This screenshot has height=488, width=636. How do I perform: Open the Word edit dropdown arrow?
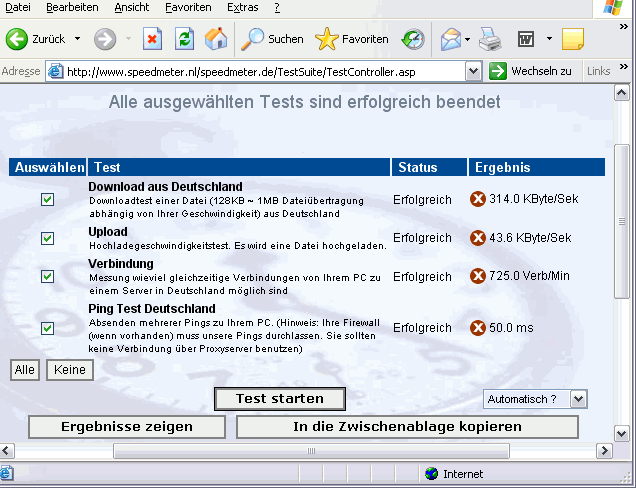pyautogui.click(x=549, y=39)
